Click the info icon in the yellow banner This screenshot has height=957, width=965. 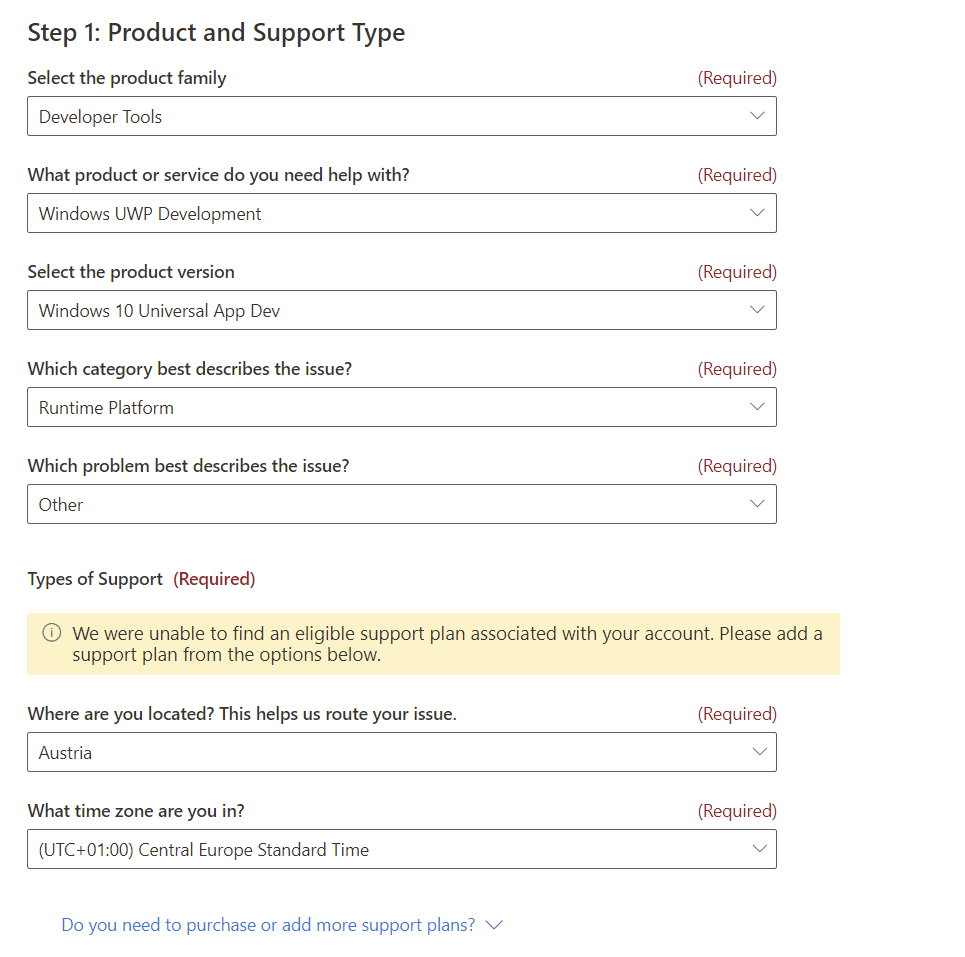[50, 632]
